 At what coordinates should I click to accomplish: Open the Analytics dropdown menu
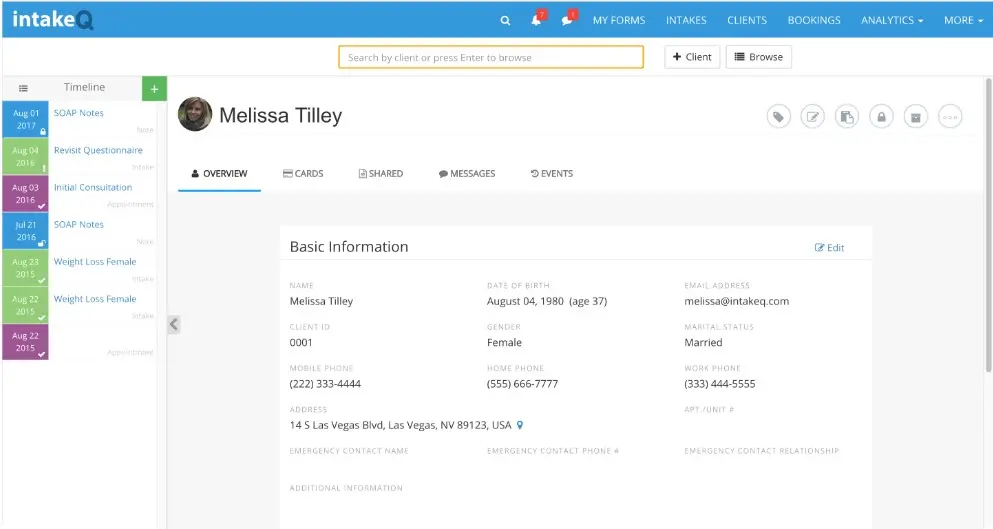[891, 20]
